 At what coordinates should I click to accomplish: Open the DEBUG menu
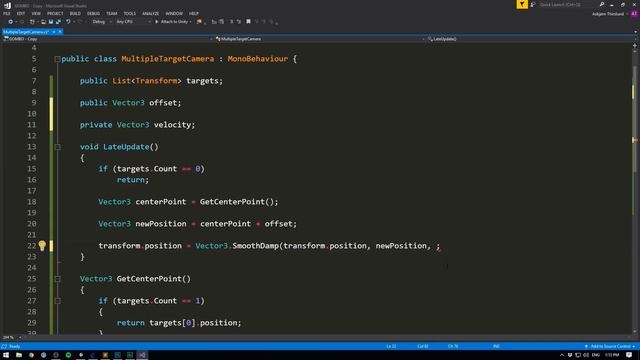click(93, 13)
